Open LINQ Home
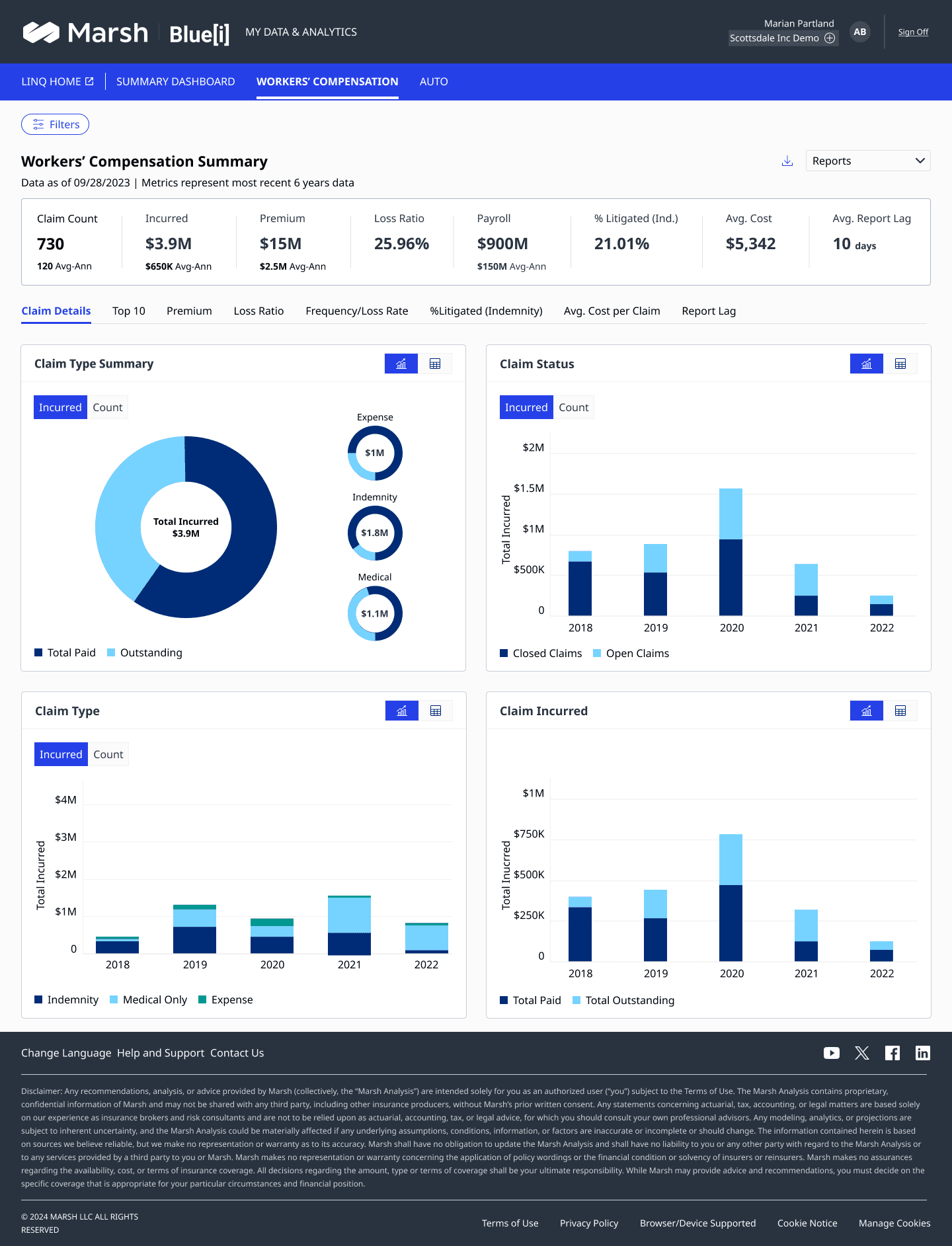Viewport: 952px width, 1246px height. coord(58,81)
